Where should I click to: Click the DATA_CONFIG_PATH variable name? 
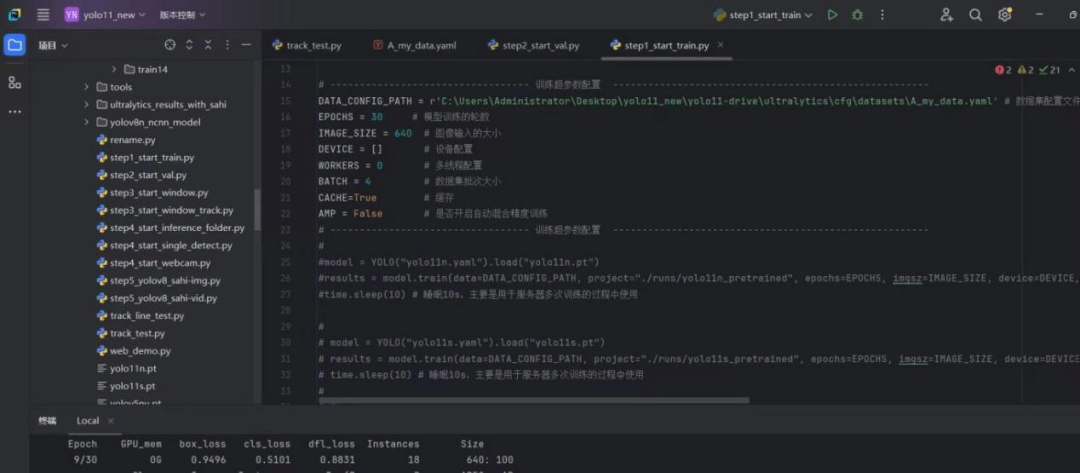[365, 101]
